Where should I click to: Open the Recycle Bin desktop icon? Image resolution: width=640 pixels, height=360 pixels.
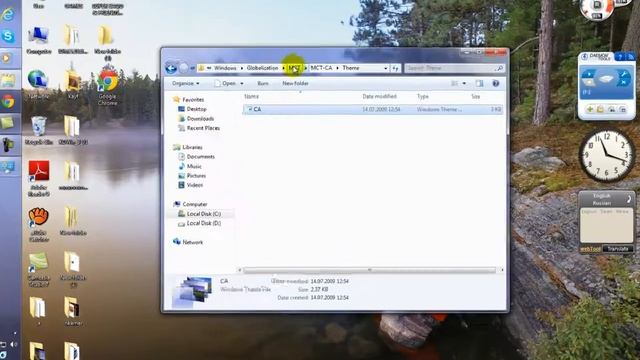click(x=39, y=131)
